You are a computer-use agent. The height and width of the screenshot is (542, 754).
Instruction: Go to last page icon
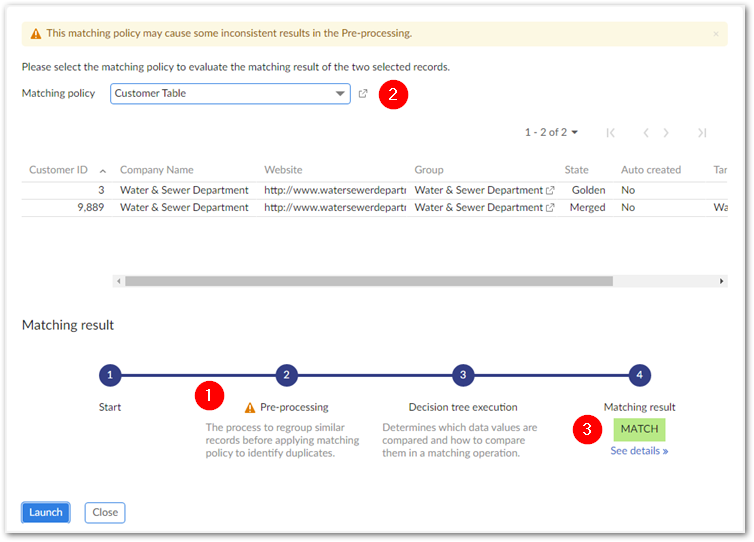702,132
